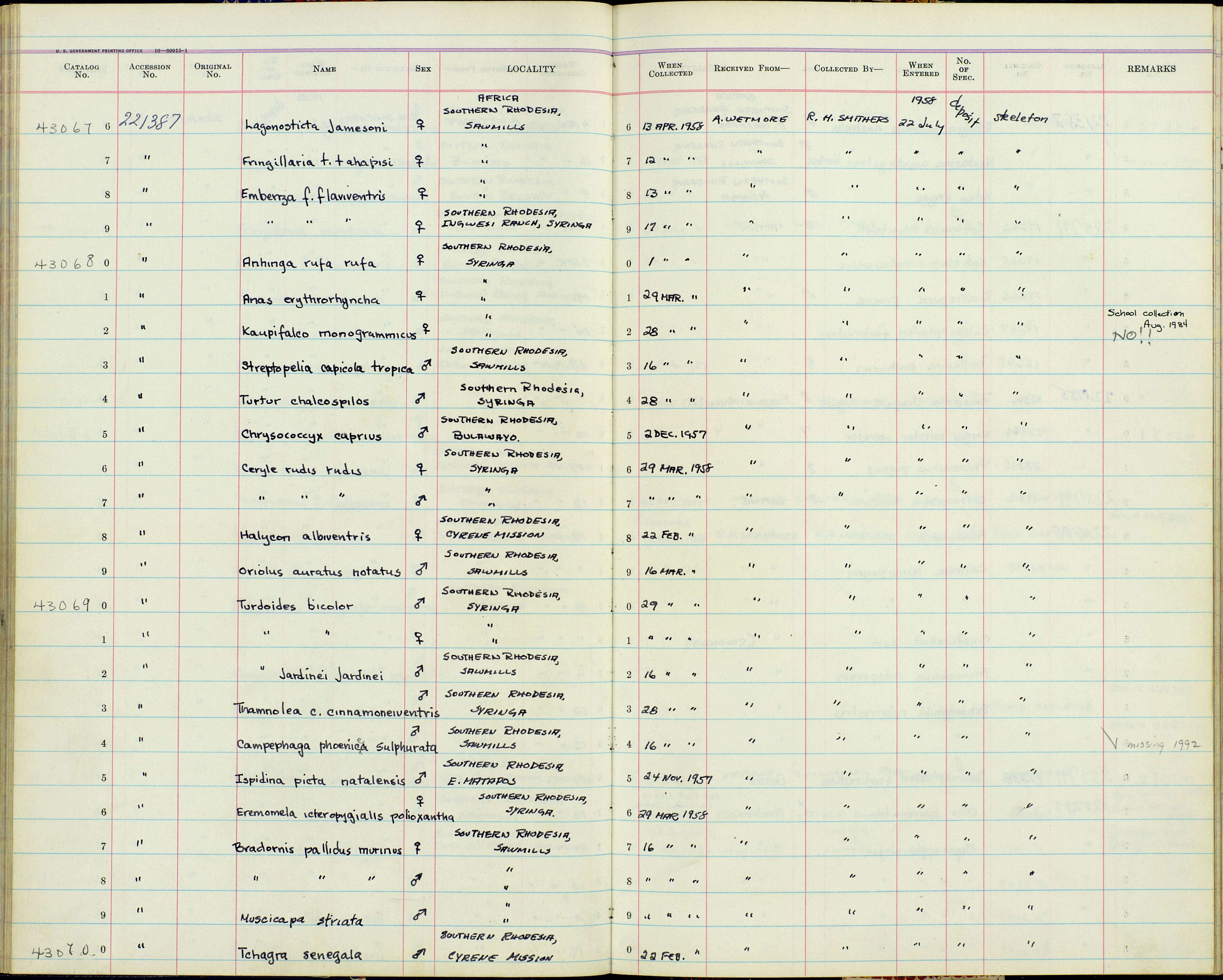Click the 'Received From—' column header
The image size is (1223, 980).
[x=752, y=69]
